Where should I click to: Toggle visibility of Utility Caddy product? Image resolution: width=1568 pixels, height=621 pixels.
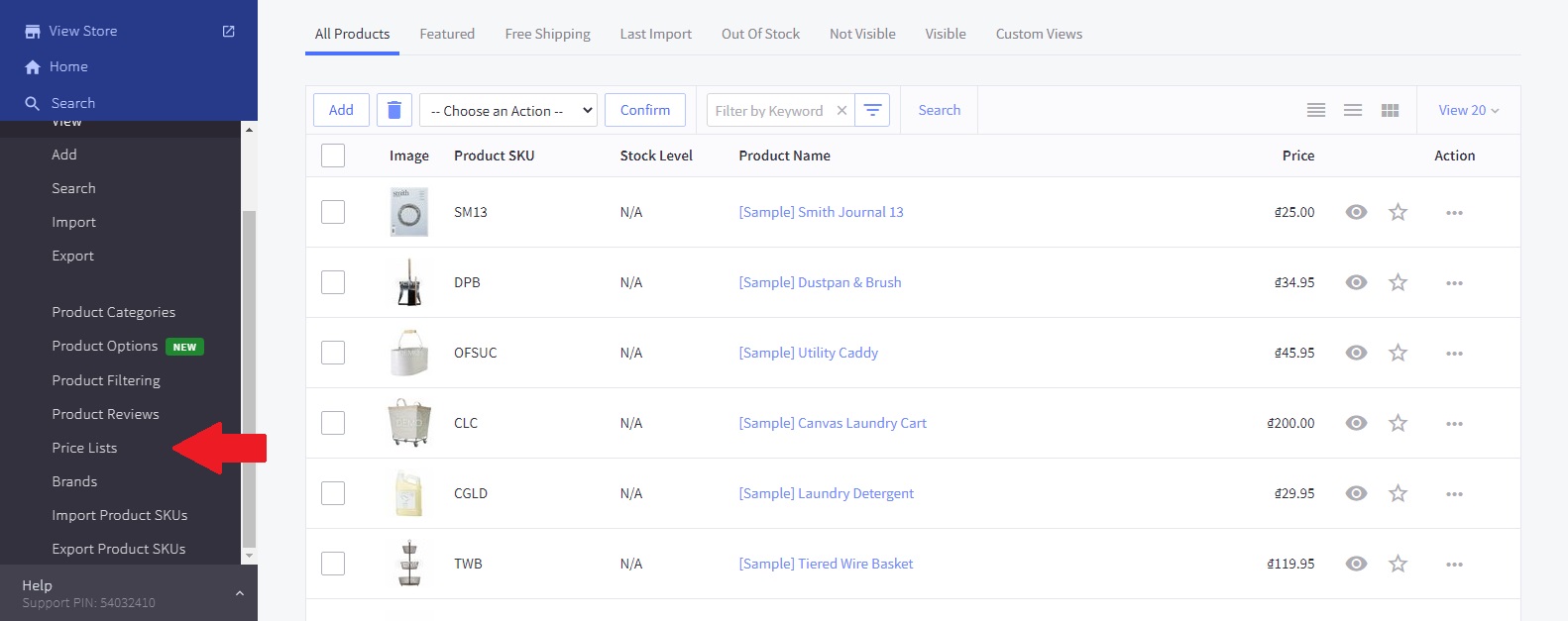[x=1356, y=353]
